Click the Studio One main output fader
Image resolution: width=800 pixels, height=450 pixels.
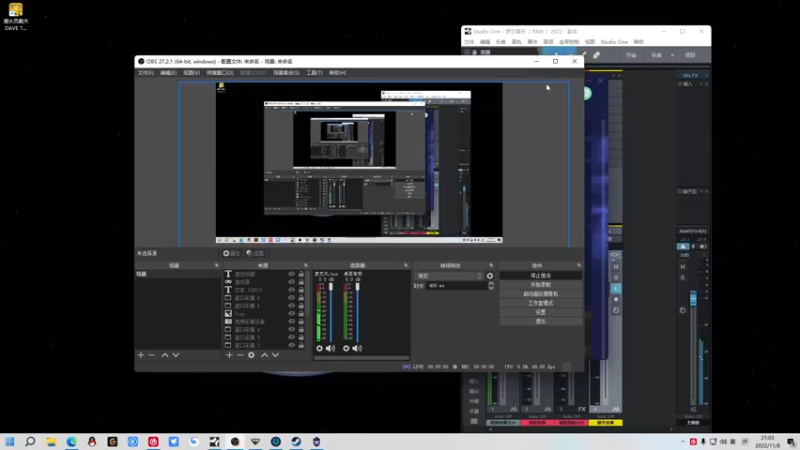pos(693,298)
